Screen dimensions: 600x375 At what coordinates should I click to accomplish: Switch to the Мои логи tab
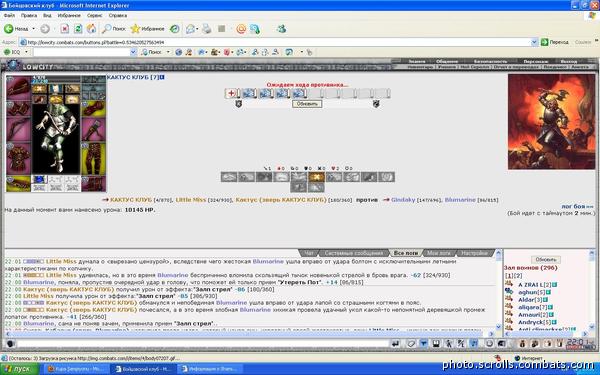coord(439,253)
